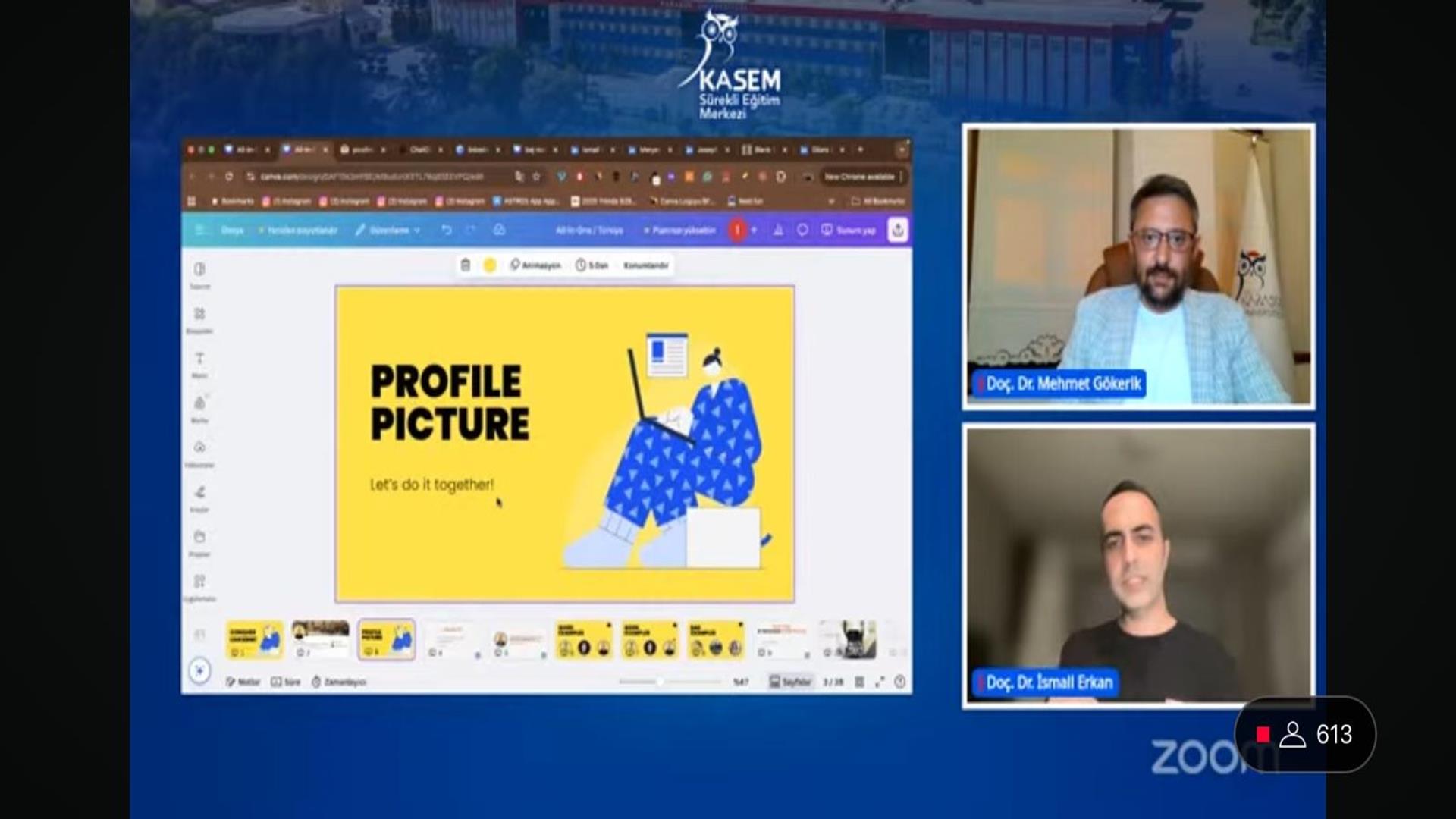The width and height of the screenshot is (1456, 819).
Task: Open the Dosya file menu
Action: 232,230
